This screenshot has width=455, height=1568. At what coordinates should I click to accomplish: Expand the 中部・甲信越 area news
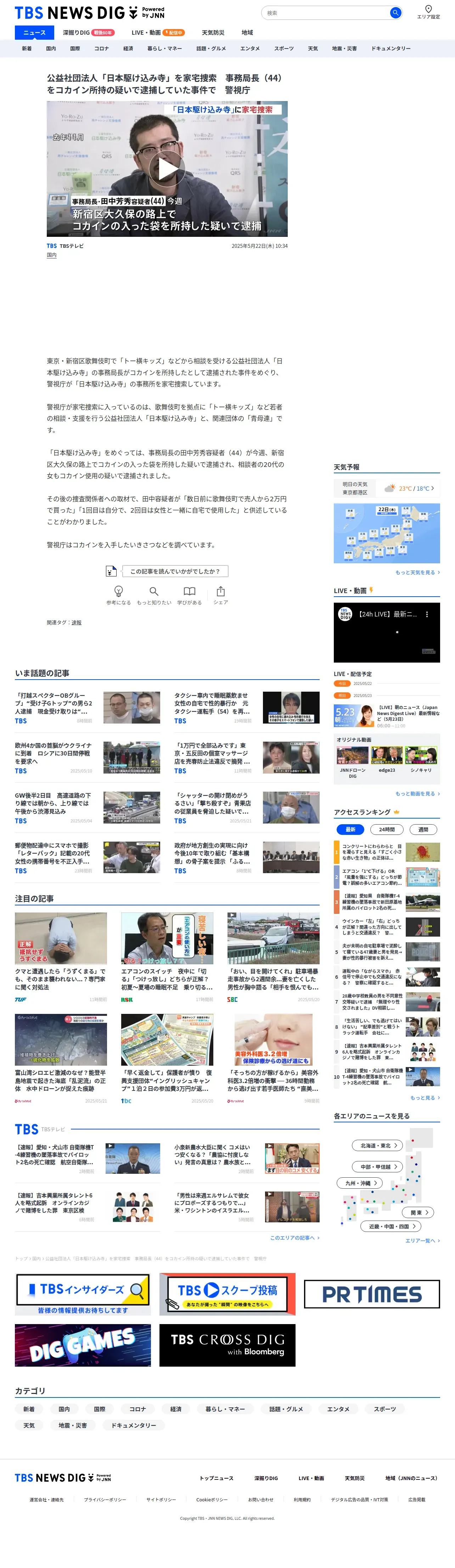click(378, 1166)
